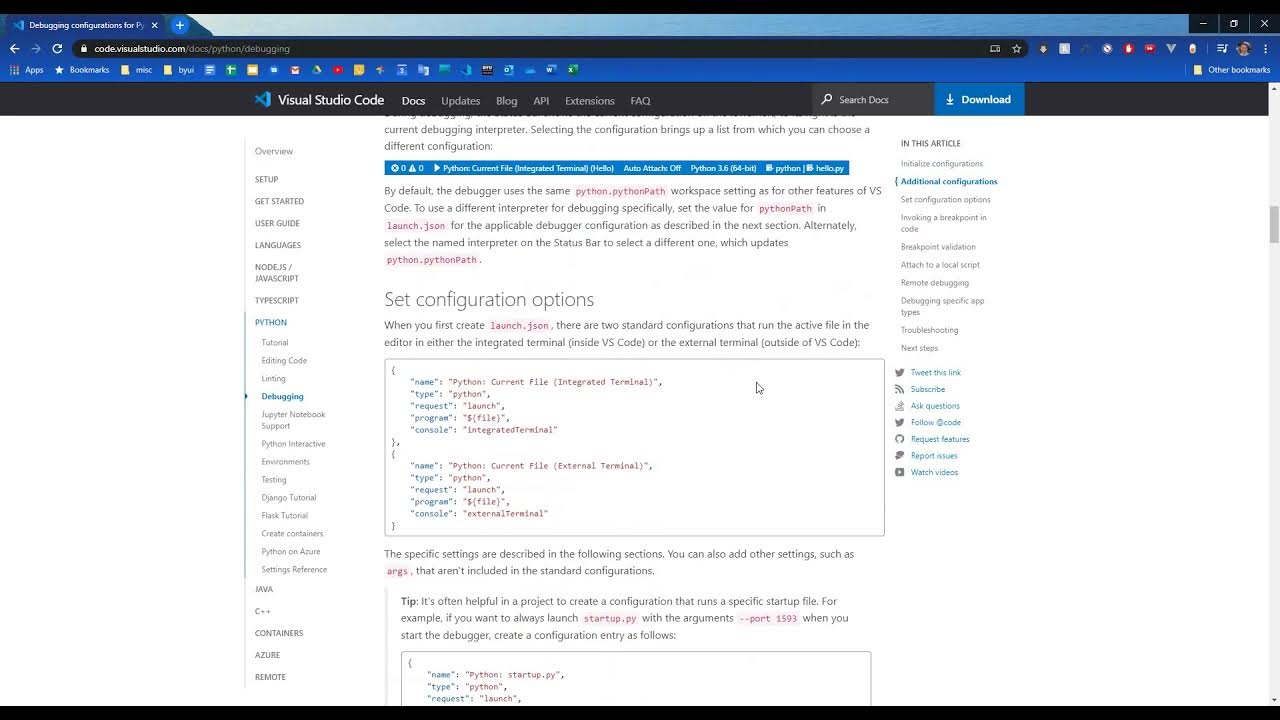Open the Google Docs bookmark icon
Image resolution: width=1280 pixels, height=720 pixels.
coord(209,70)
